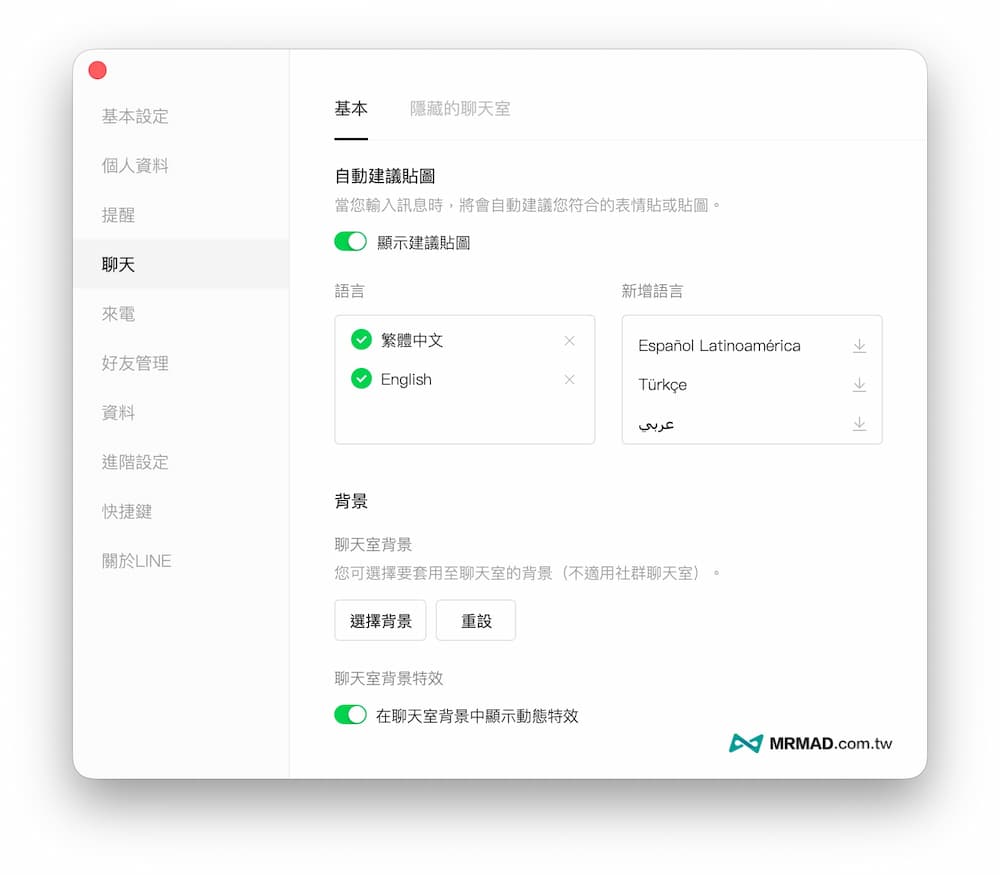1000x875 pixels.
Task: Switch to 隱藏的聊天室 tab
Action: [460, 109]
